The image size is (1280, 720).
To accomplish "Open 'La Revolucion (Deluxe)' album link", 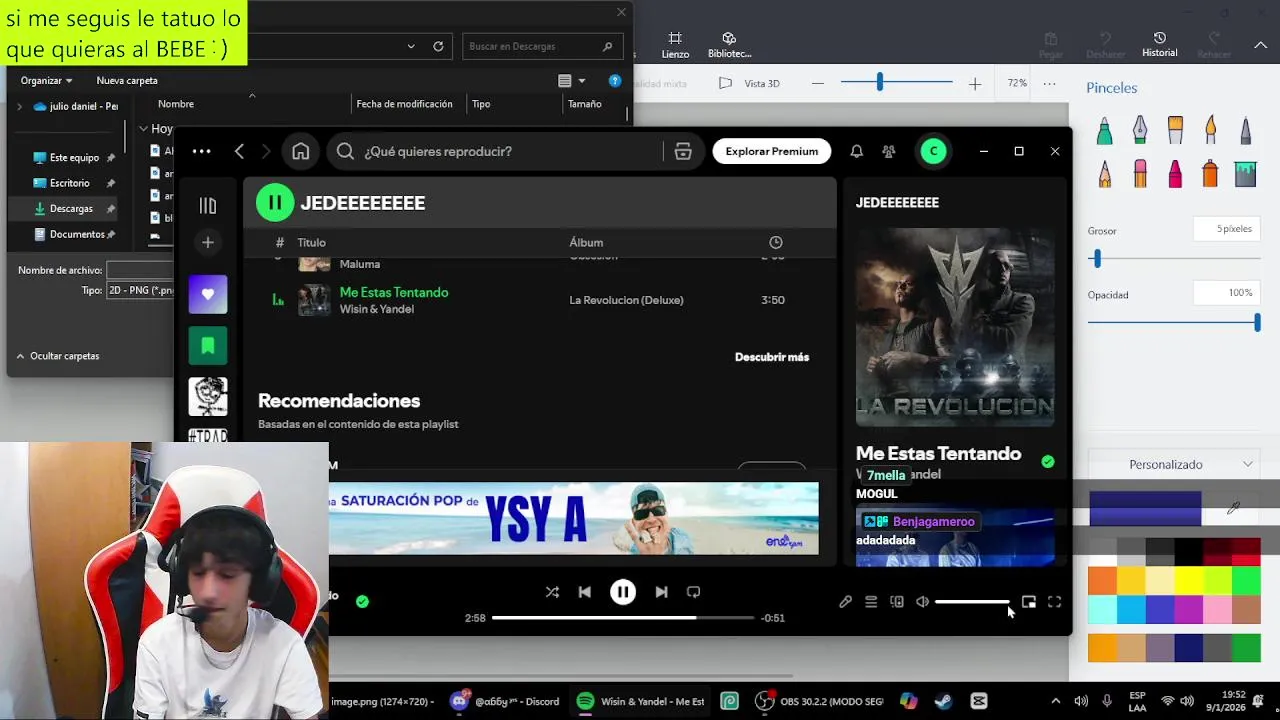I will point(626,300).
